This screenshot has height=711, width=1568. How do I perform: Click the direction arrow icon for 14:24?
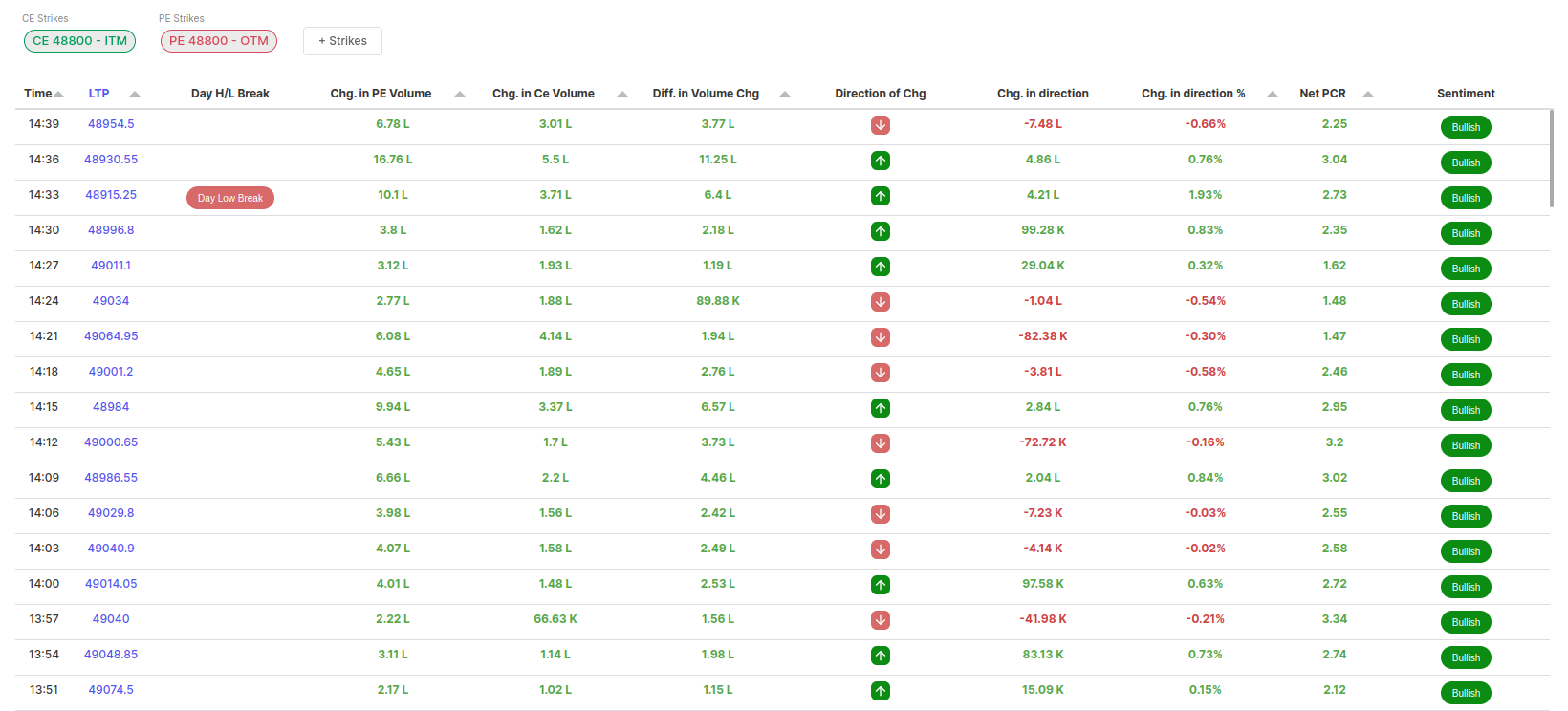pos(881,302)
